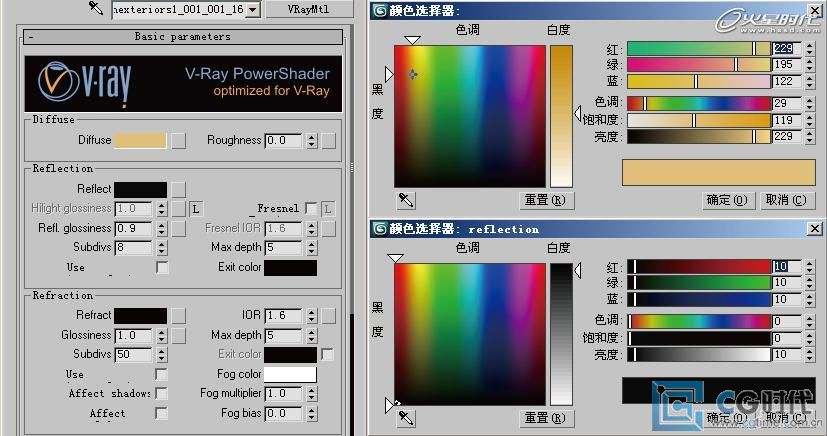
Task: Click the Reflection Max depth spinner
Action: point(312,248)
